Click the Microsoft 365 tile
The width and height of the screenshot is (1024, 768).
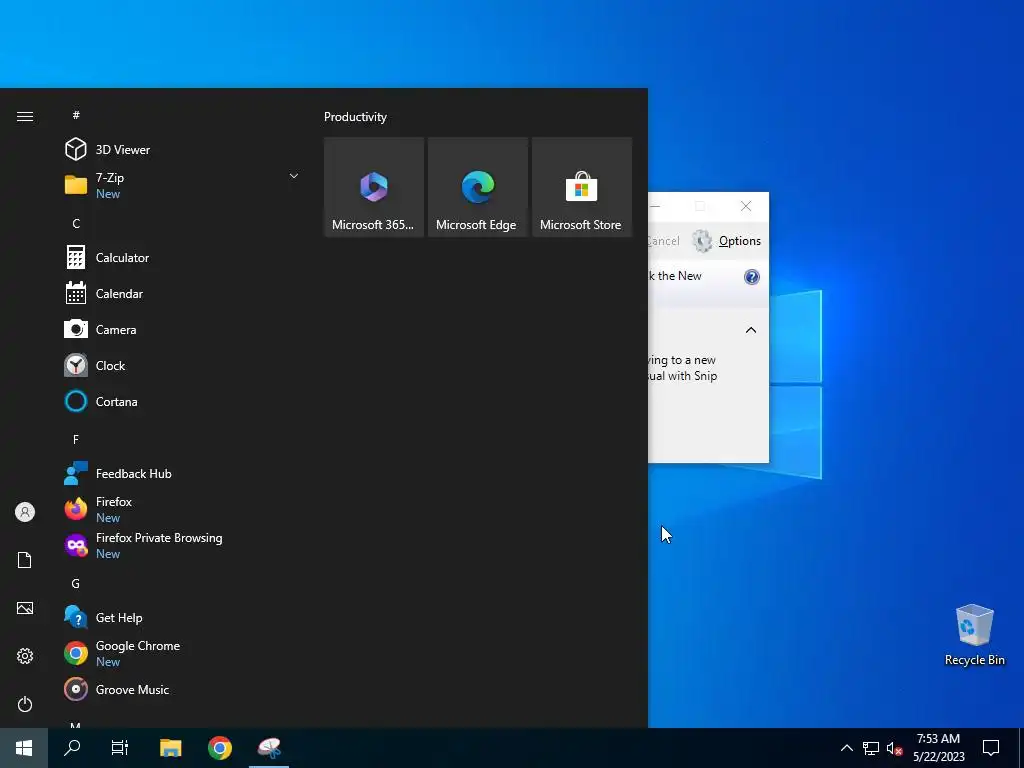[374, 187]
